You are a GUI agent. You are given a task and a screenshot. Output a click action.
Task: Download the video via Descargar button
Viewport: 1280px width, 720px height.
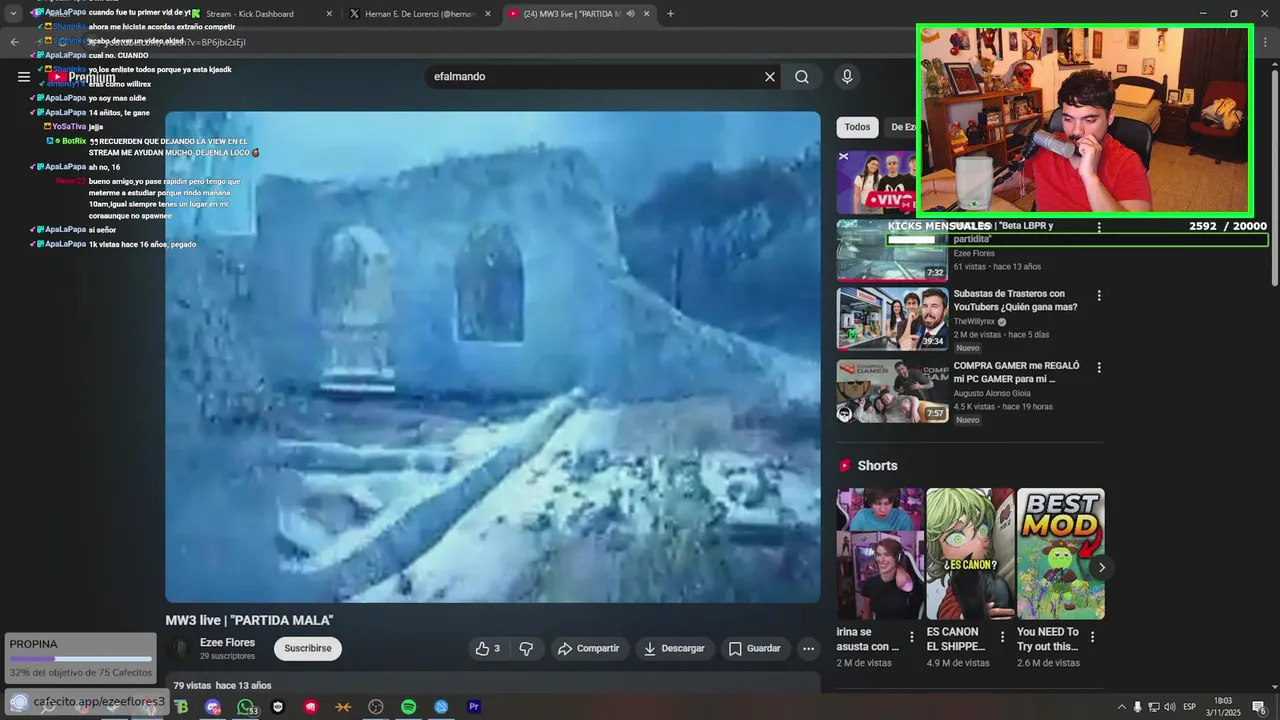(675, 649)
